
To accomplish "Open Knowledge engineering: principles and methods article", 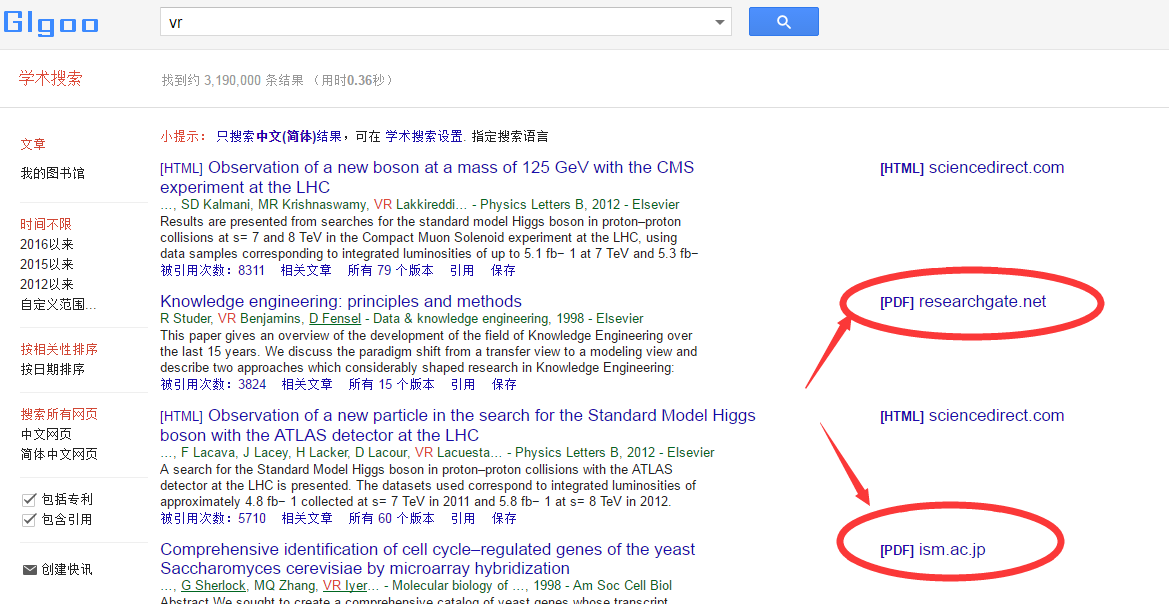I will click(340, 302).
